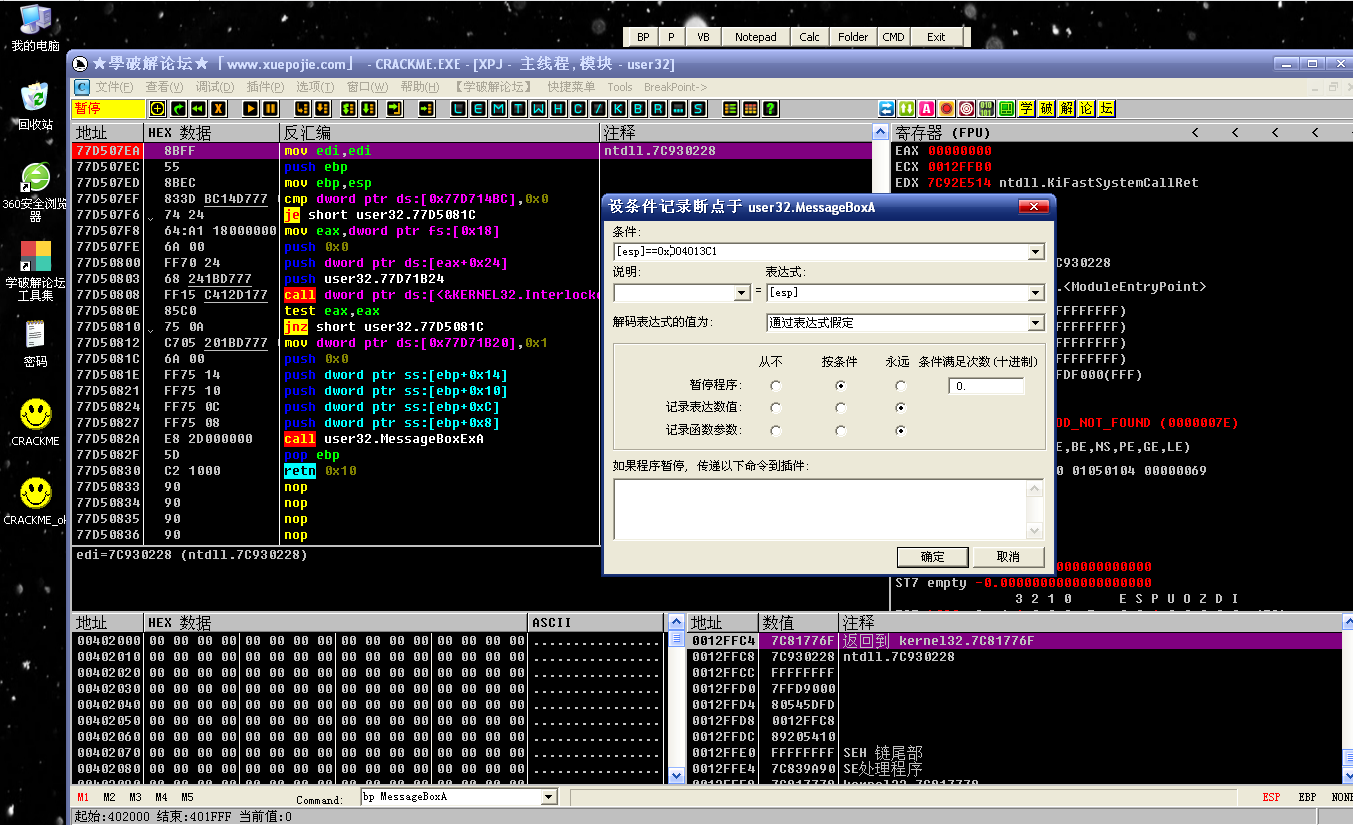The width and height of the screenshot is (1353, 825).
Task: Click the 取消 (Cancel) button in dialog
Action: point(1008,557)
